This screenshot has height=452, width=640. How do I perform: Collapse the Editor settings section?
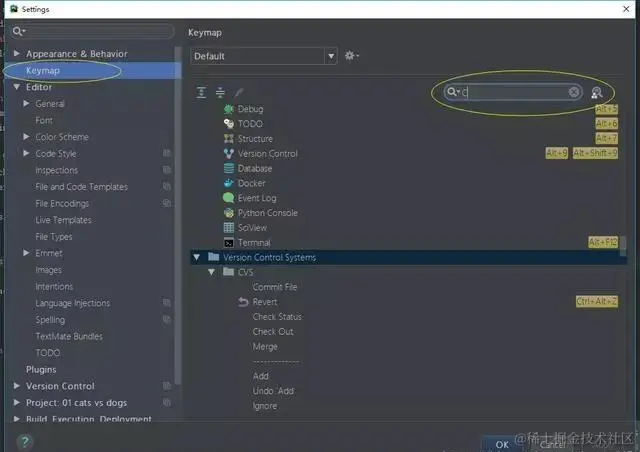tap(17, 87)
